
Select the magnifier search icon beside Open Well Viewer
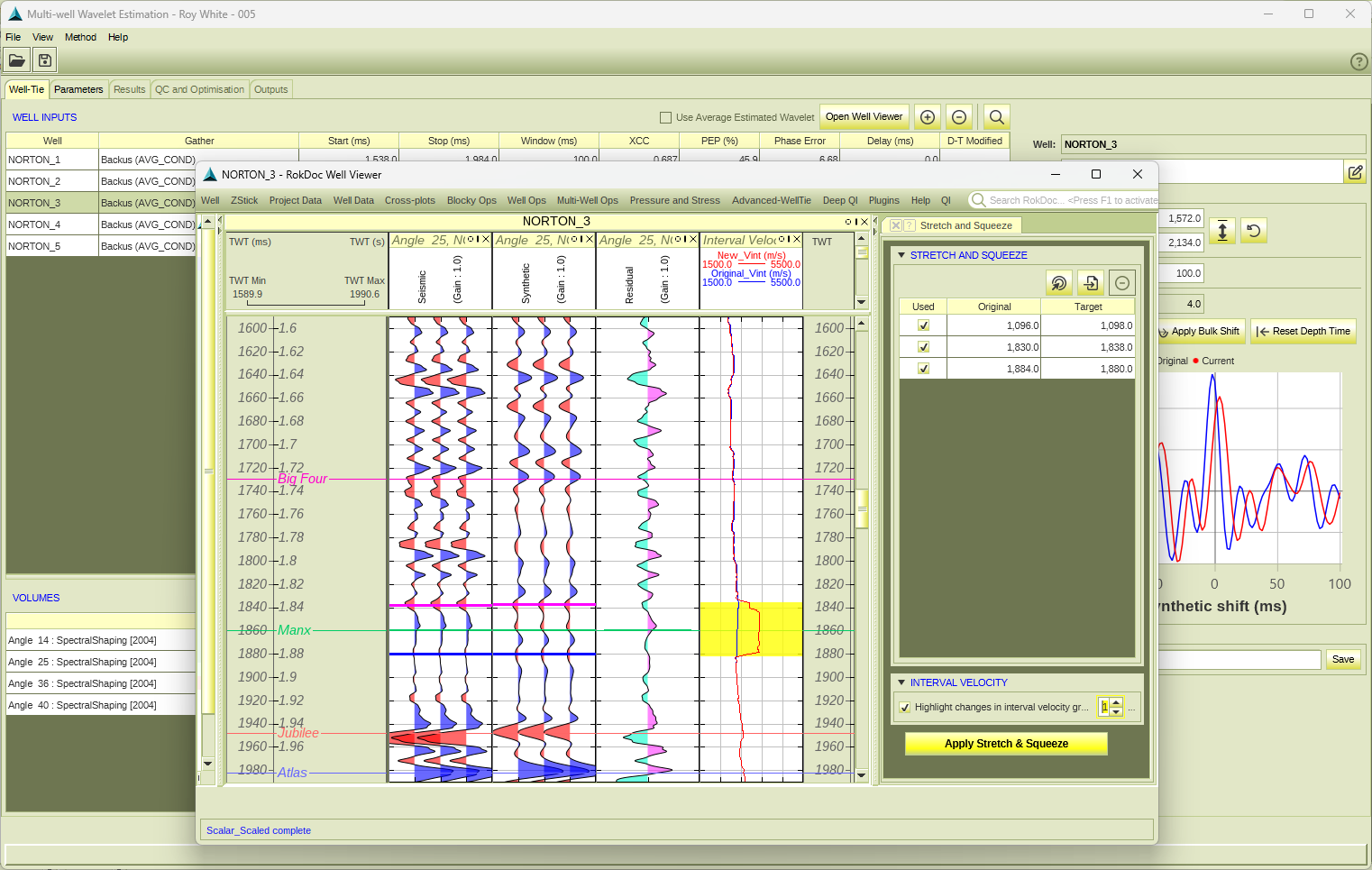(x=995, y=116)
